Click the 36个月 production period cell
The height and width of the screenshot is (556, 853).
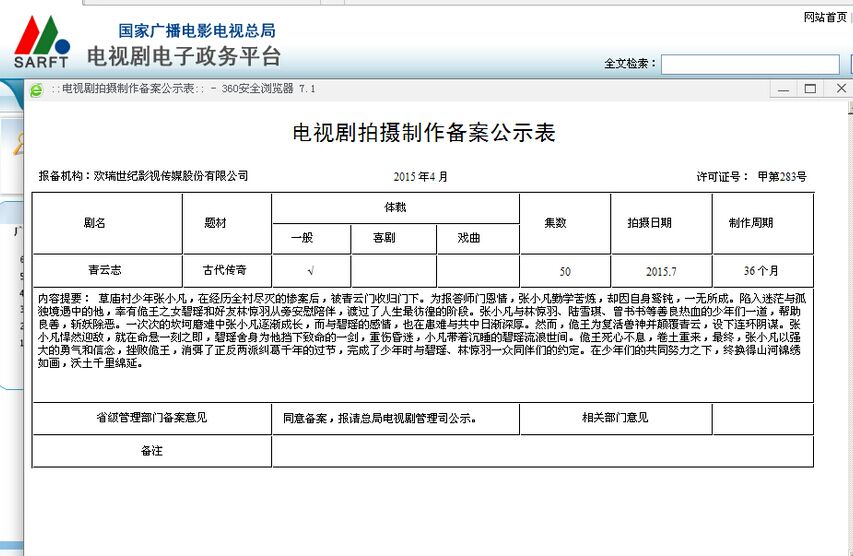coord(761,271)
